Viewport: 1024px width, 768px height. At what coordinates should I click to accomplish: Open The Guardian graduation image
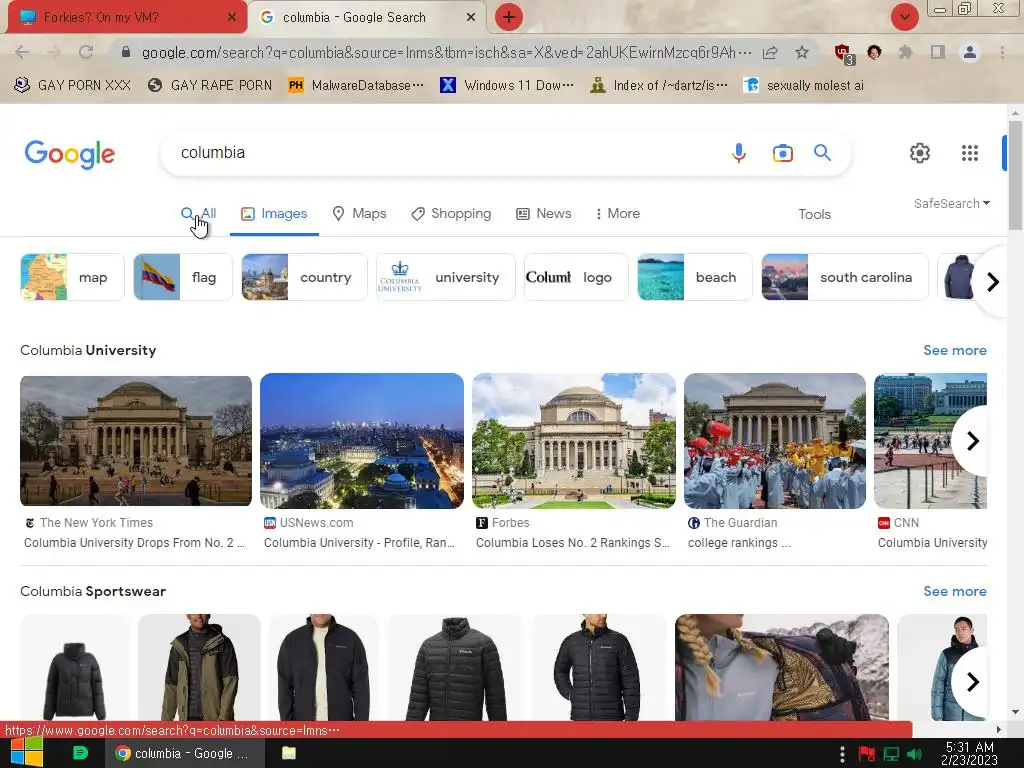tap(775, 441)
